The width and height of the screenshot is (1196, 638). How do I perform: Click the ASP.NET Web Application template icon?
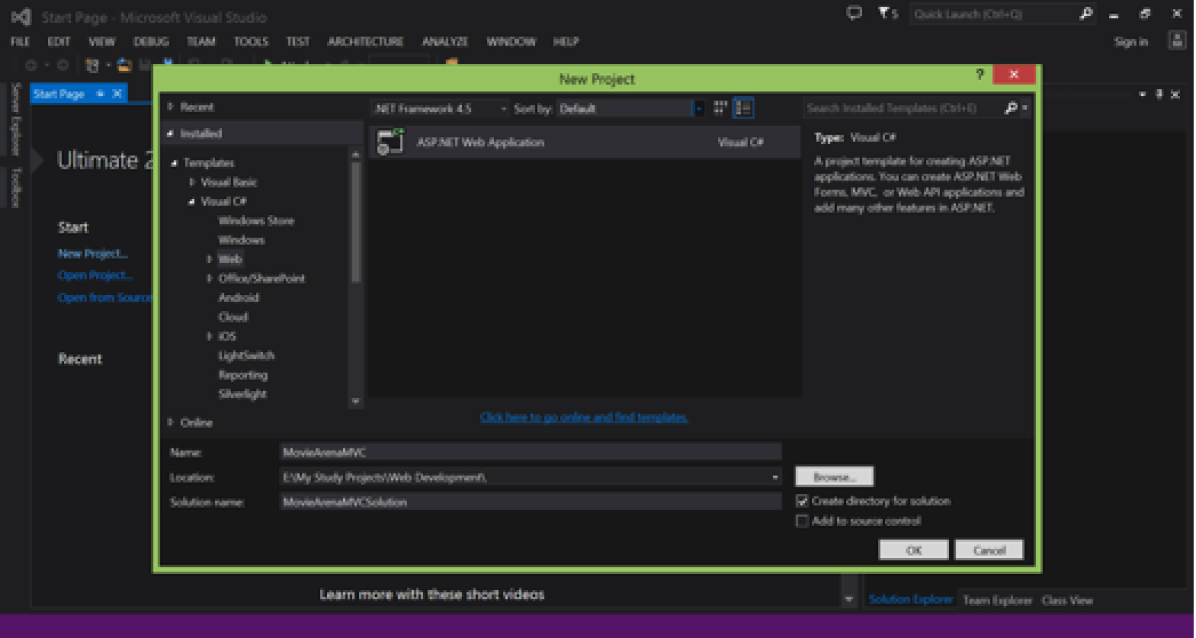point(390,143)
